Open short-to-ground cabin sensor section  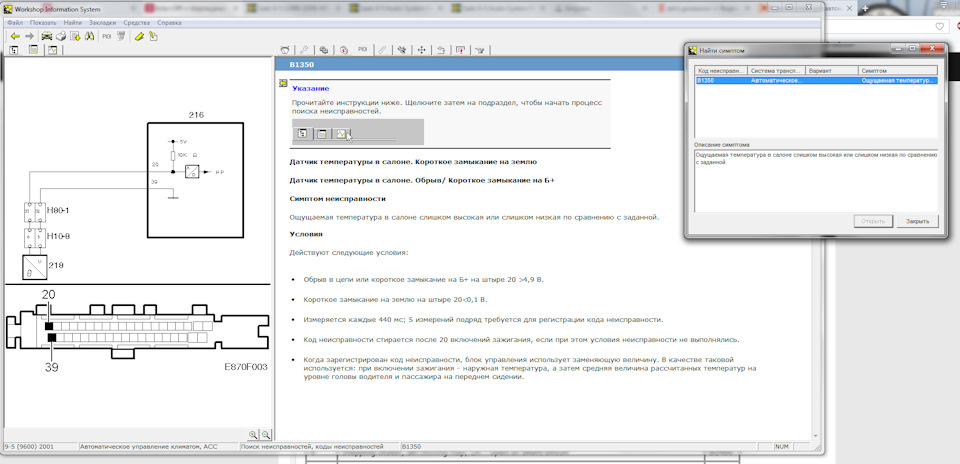[413, 162]
